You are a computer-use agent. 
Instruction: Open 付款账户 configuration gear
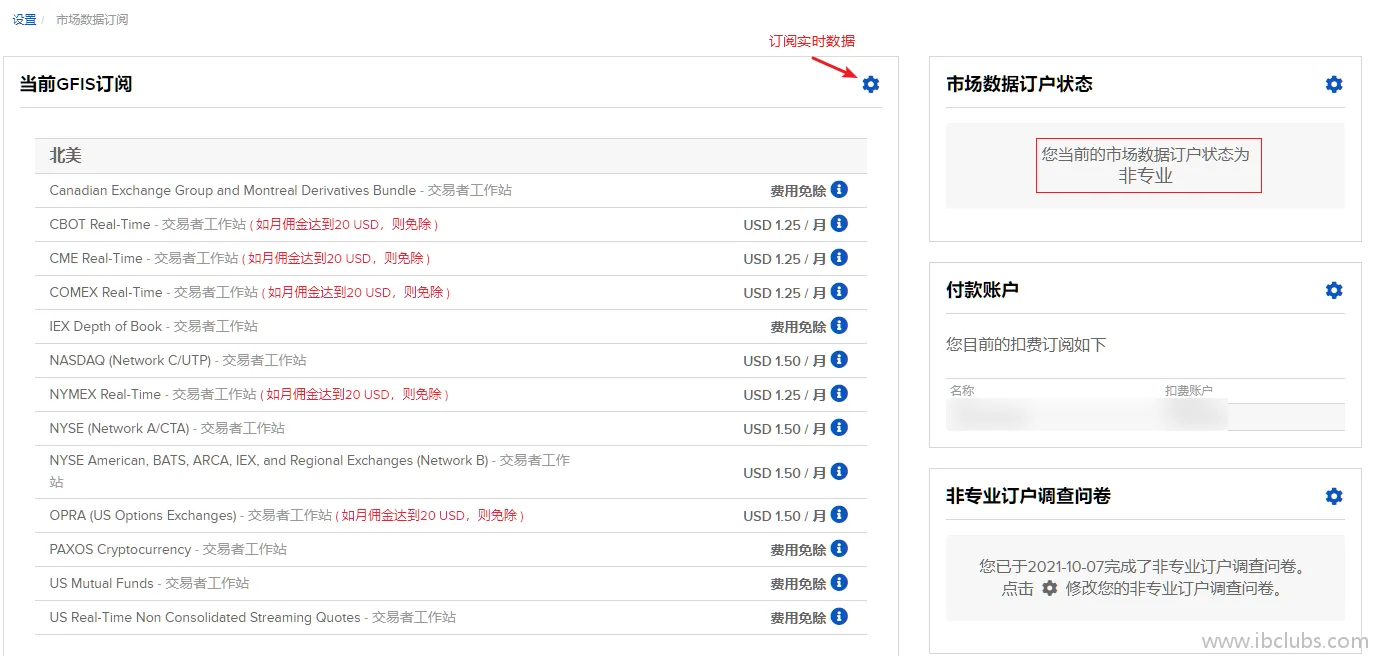(1333, 291)
